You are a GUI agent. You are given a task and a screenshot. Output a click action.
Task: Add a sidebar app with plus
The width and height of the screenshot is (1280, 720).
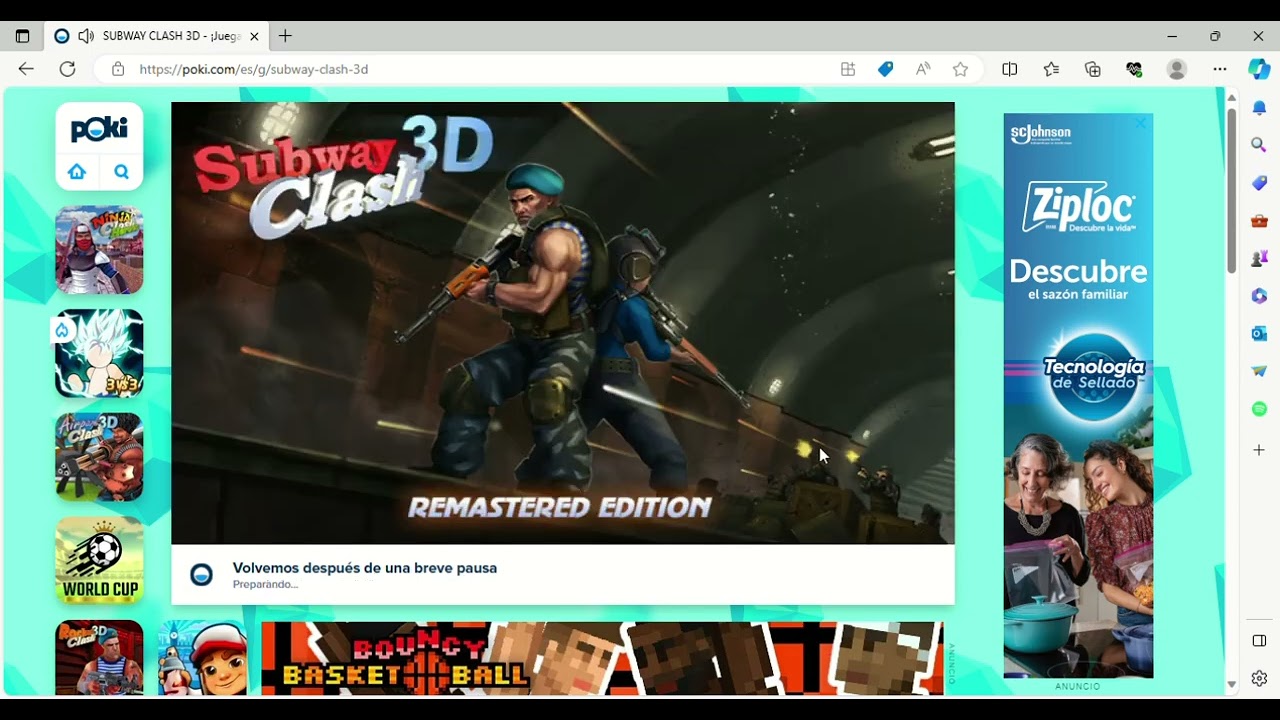coord(1259,450)
